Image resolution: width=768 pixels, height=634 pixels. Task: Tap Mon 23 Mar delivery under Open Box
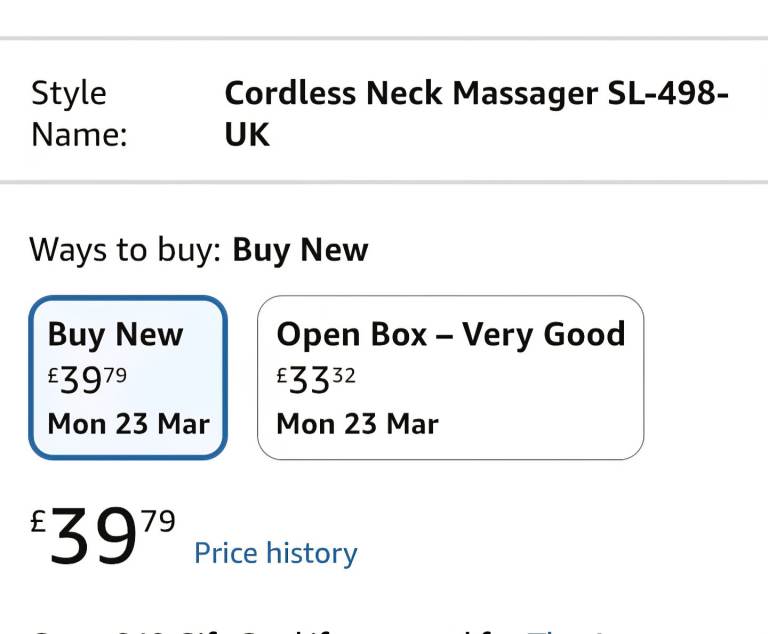[x=357, y=423]
